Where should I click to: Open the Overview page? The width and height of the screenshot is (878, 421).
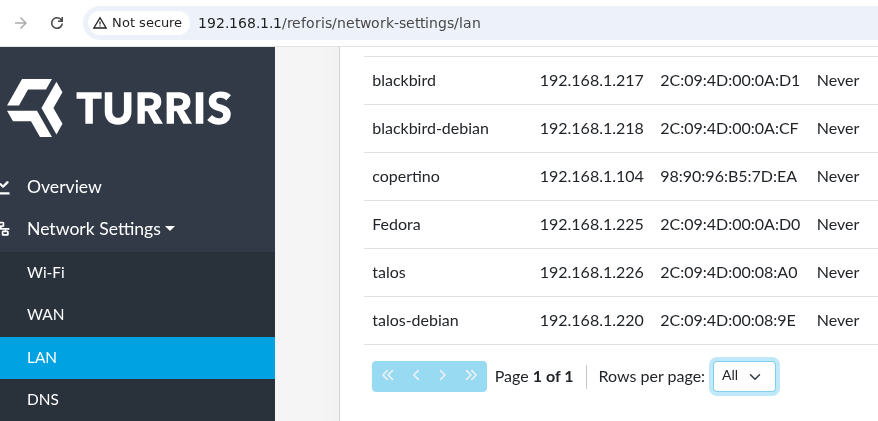pyautogui.click(x=64, y=187)
